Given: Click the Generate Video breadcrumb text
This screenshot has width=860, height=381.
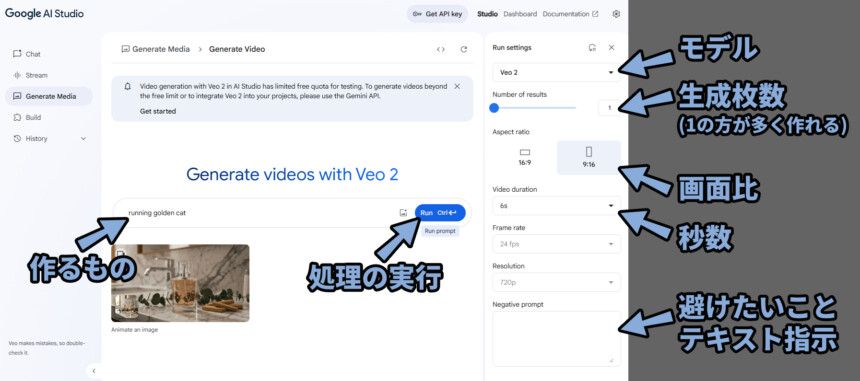Looking at the screenshot, I should coord(237,49).
